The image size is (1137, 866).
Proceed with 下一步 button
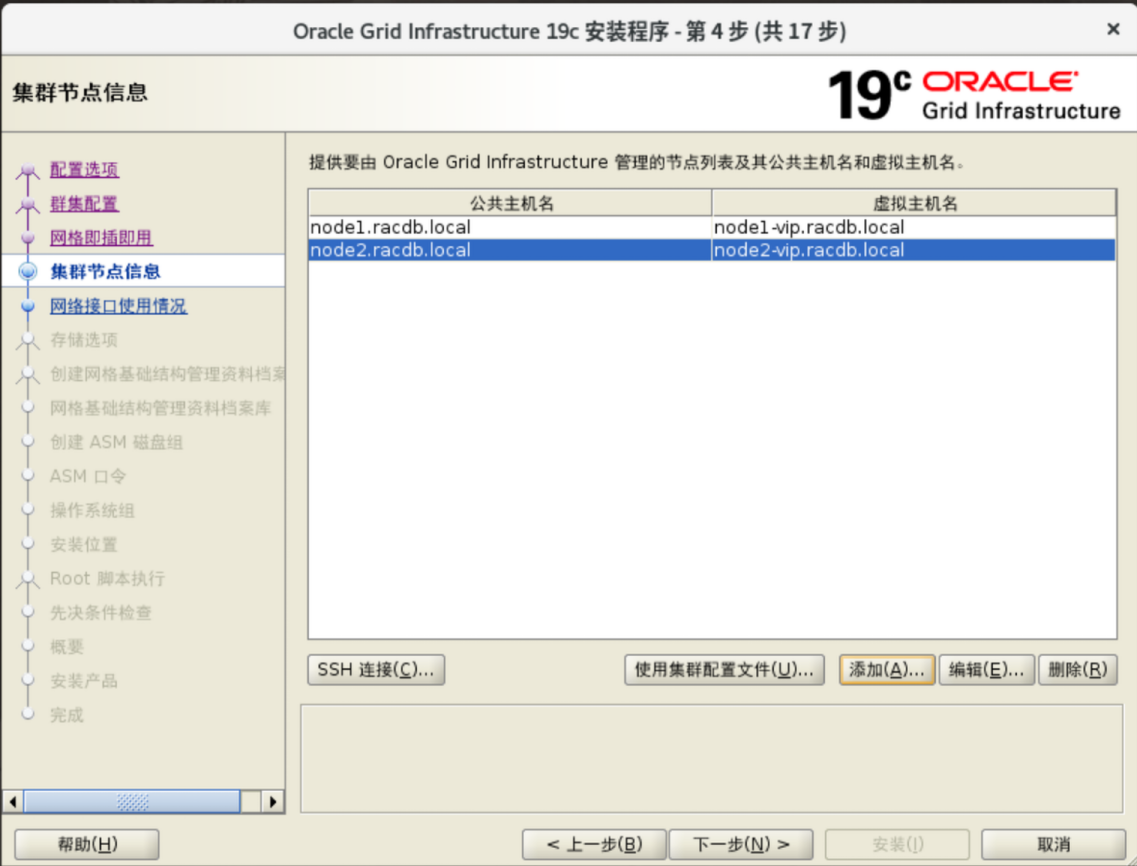coord(740,845)
